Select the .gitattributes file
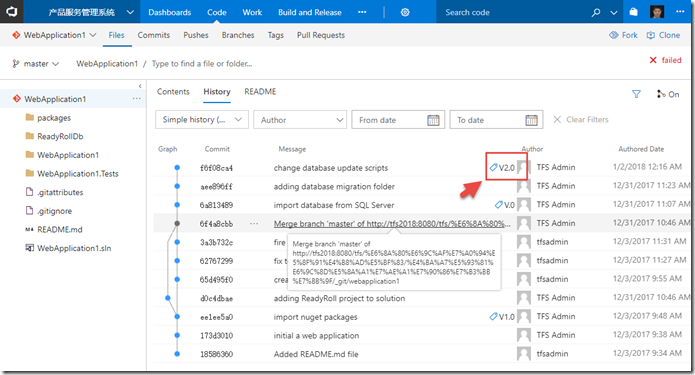 (x=60, y=192)
